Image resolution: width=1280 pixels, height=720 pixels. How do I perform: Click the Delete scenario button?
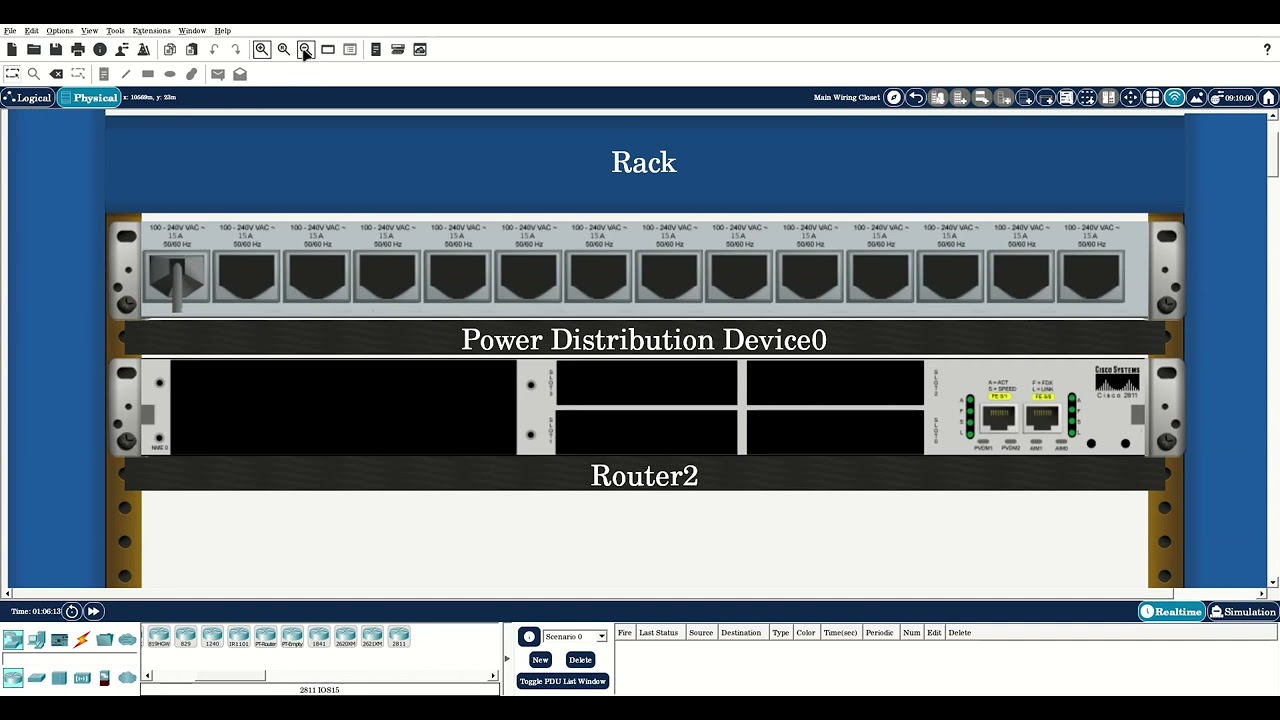(580, 660)
